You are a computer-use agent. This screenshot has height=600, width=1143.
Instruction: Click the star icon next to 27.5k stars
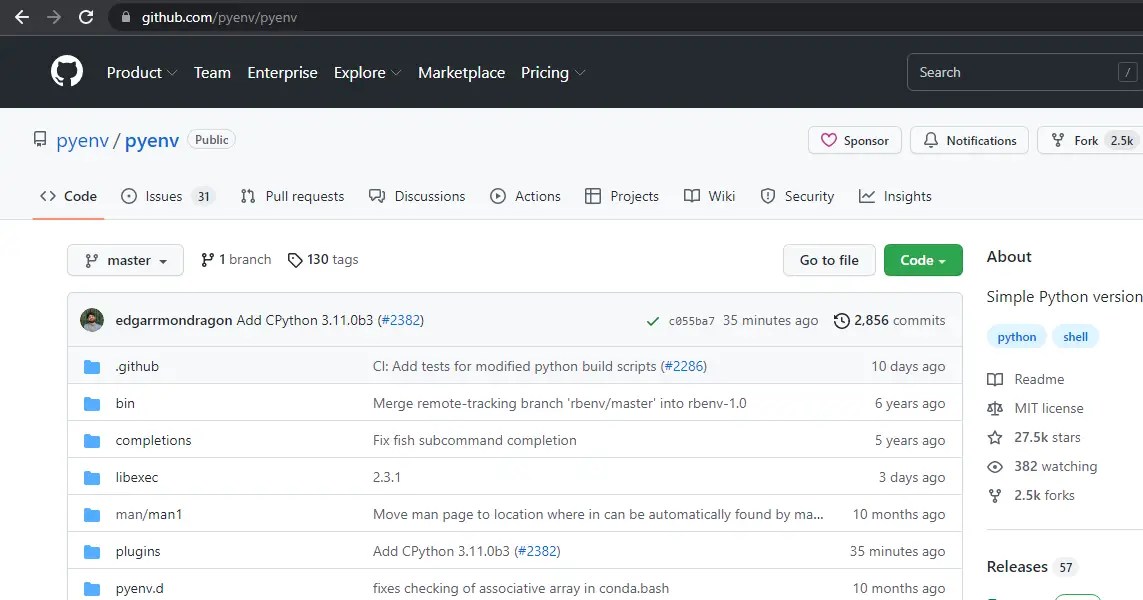pyautogui.click(x=995, y=437)
